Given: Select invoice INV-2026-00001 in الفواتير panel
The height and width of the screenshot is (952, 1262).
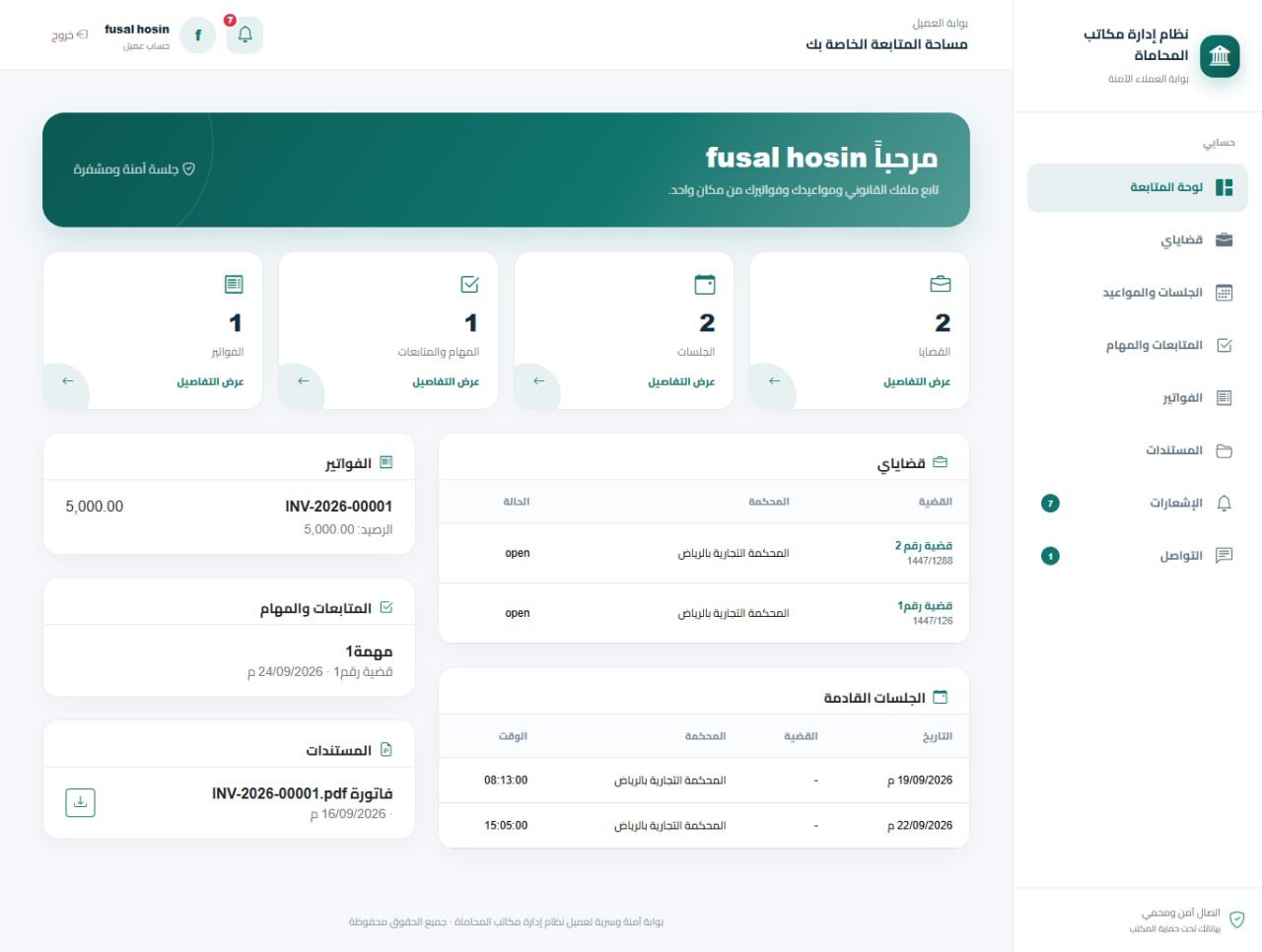Looking at the screenshot, I should point(338,507).
